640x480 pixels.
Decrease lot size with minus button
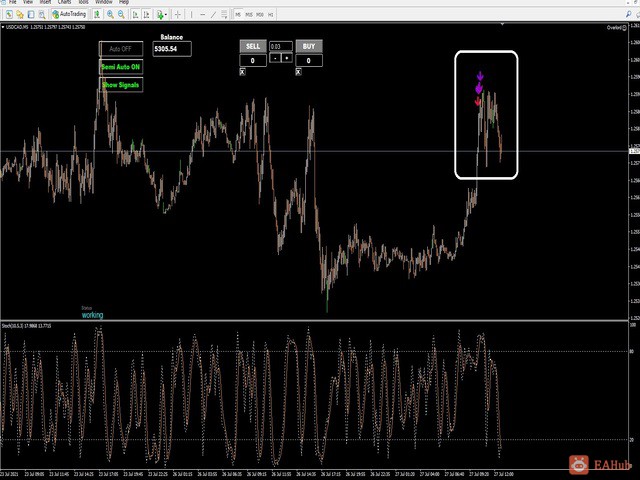coord(276,58)
